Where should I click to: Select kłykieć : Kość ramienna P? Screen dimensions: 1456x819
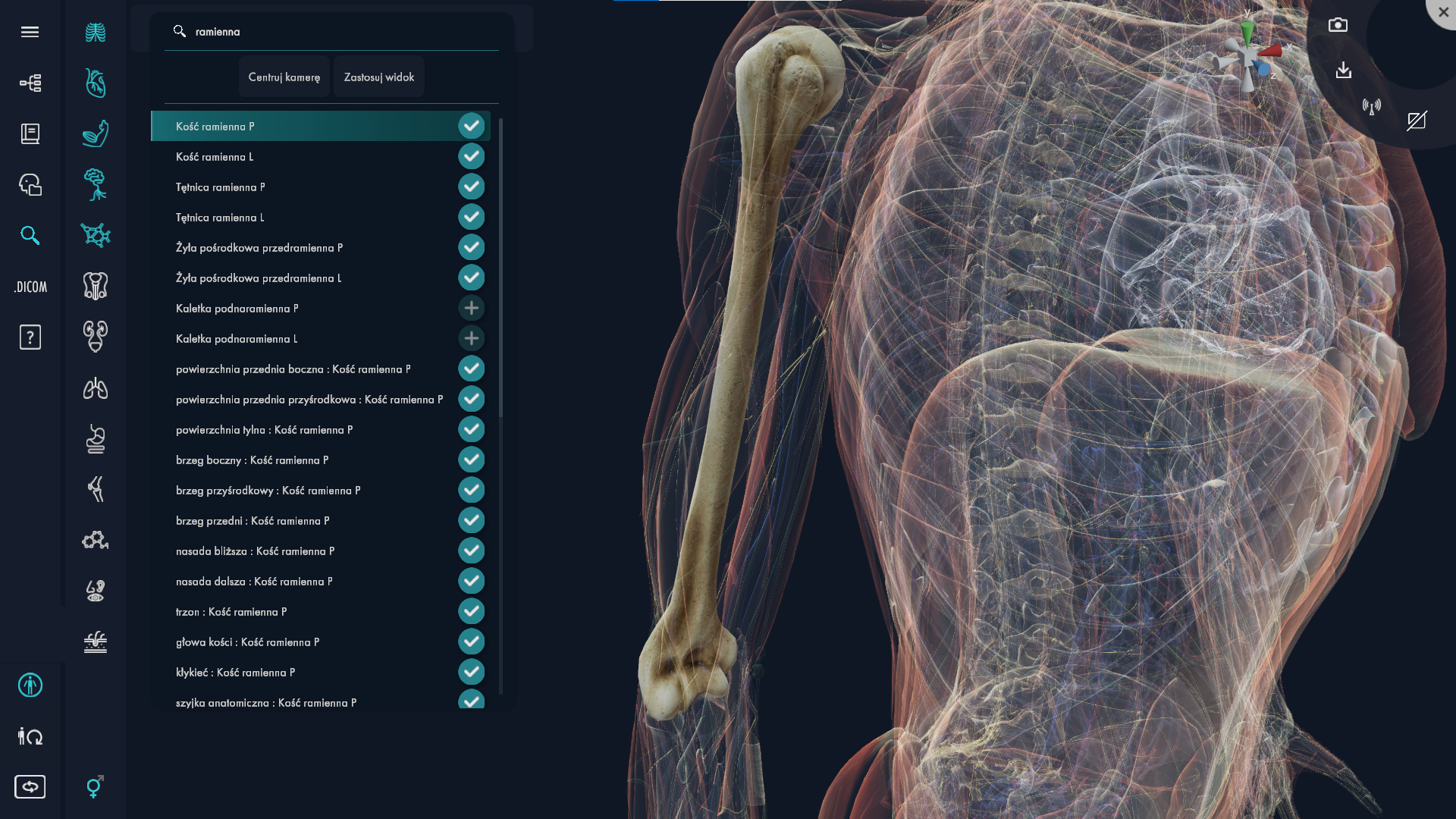[x=321, y=672]
